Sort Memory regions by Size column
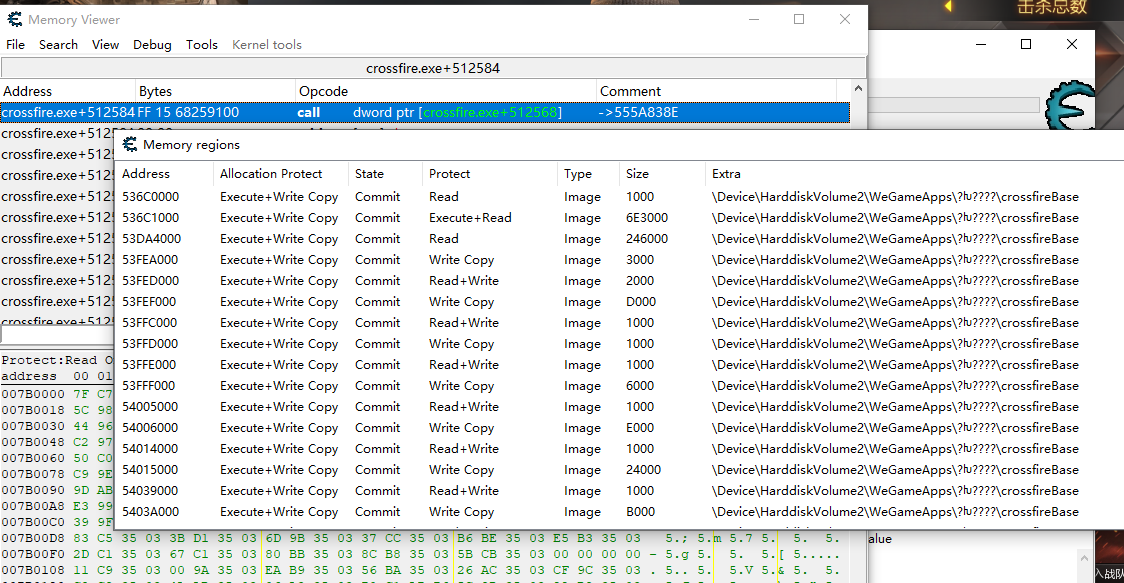 pyautogui.click(x=662, y=174)
